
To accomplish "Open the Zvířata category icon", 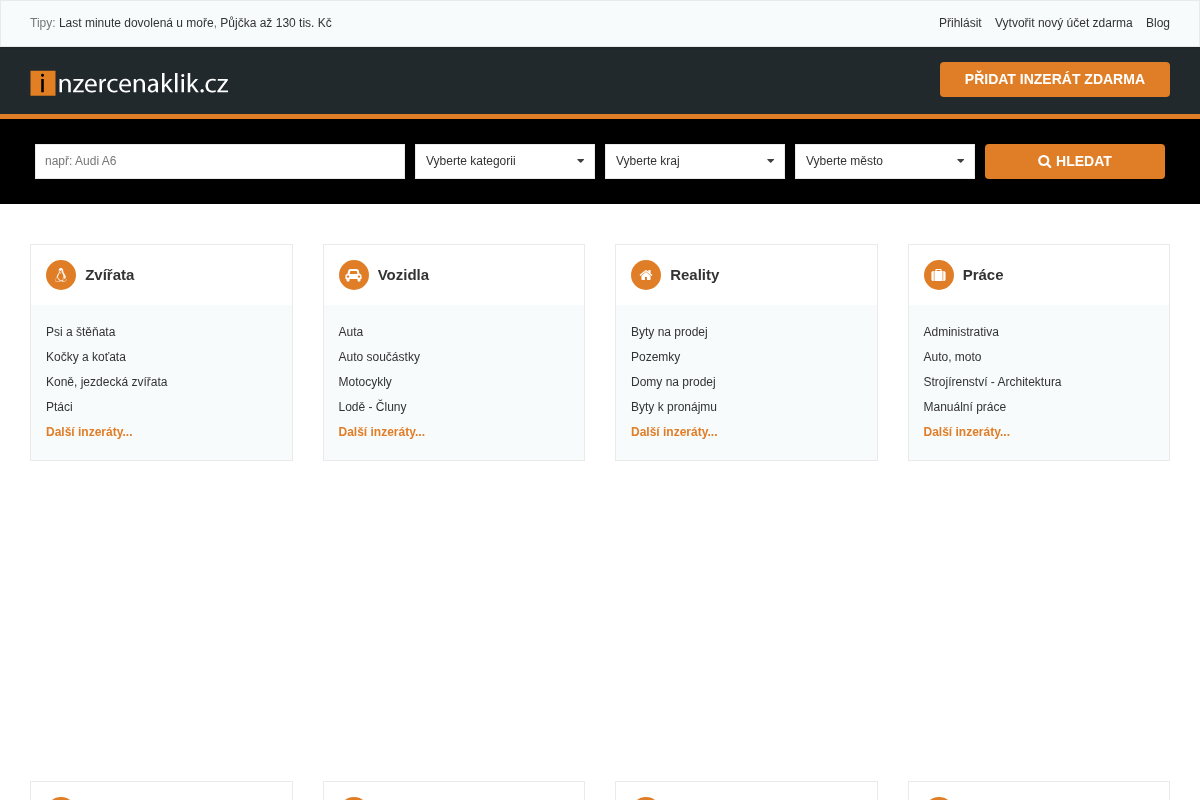I will [61, 275].
